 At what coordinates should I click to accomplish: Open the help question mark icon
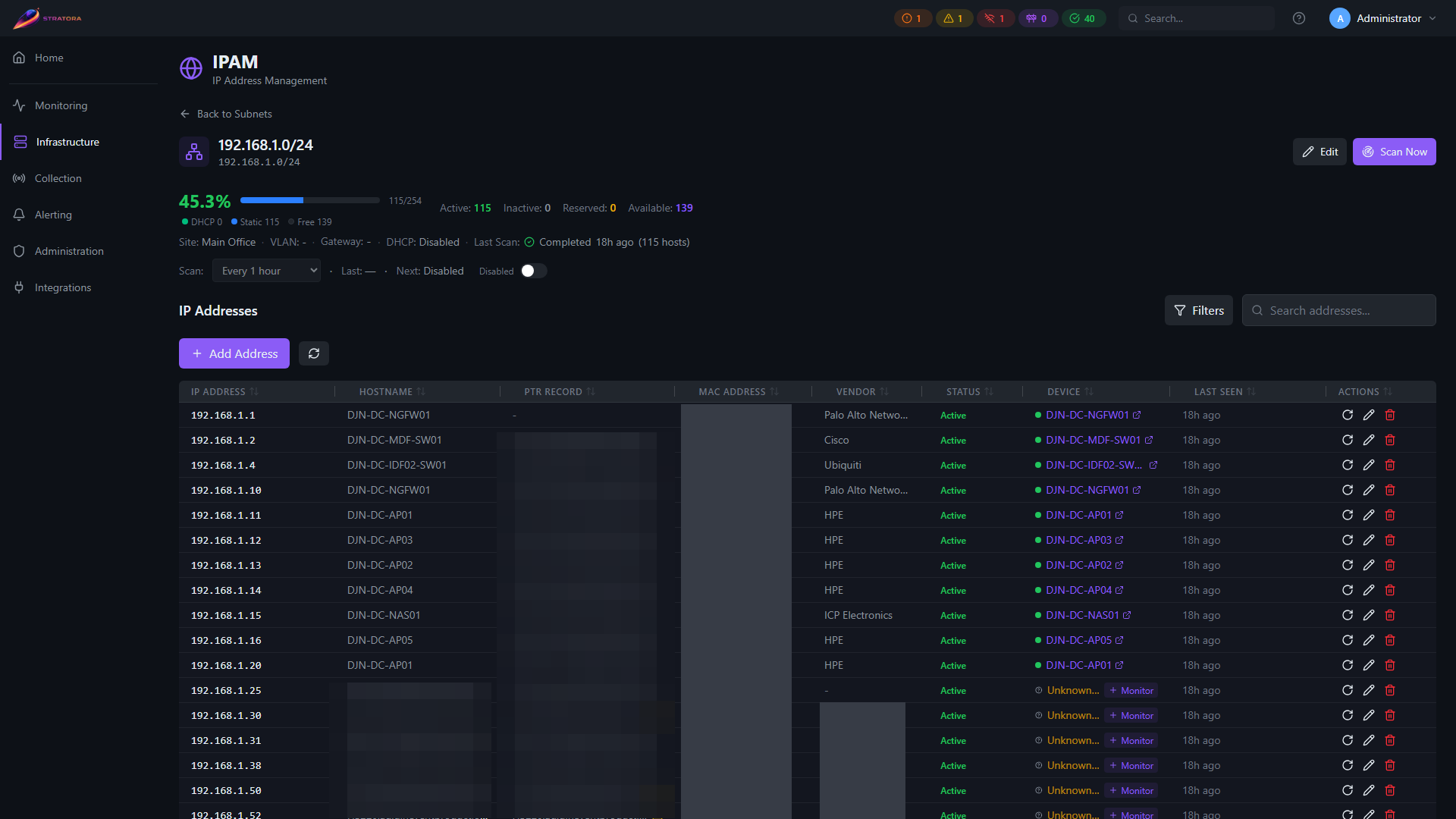pos(1299,18)
